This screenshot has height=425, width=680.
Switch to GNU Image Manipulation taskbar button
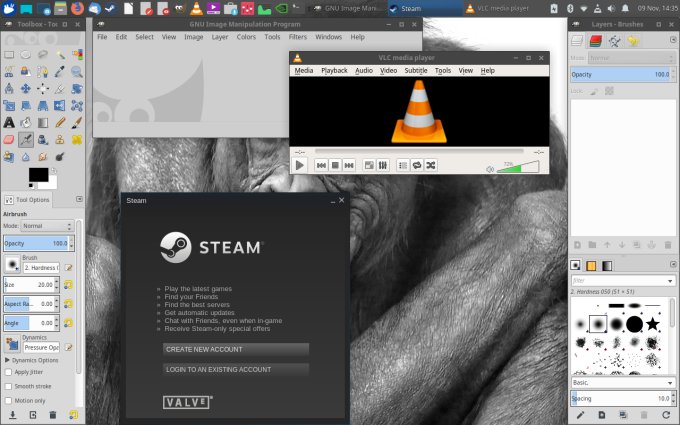coord(348,8)
